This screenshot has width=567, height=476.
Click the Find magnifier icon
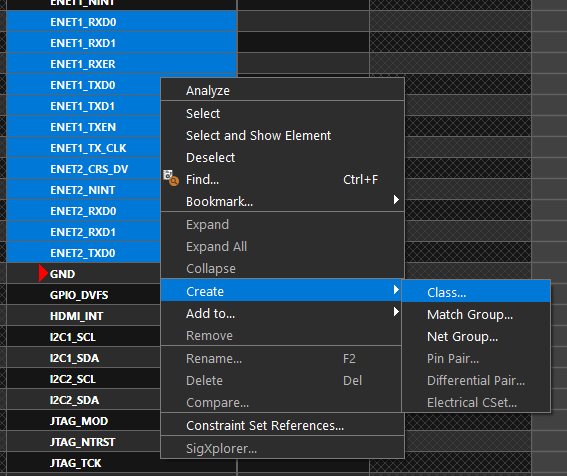tap(171, 178)
